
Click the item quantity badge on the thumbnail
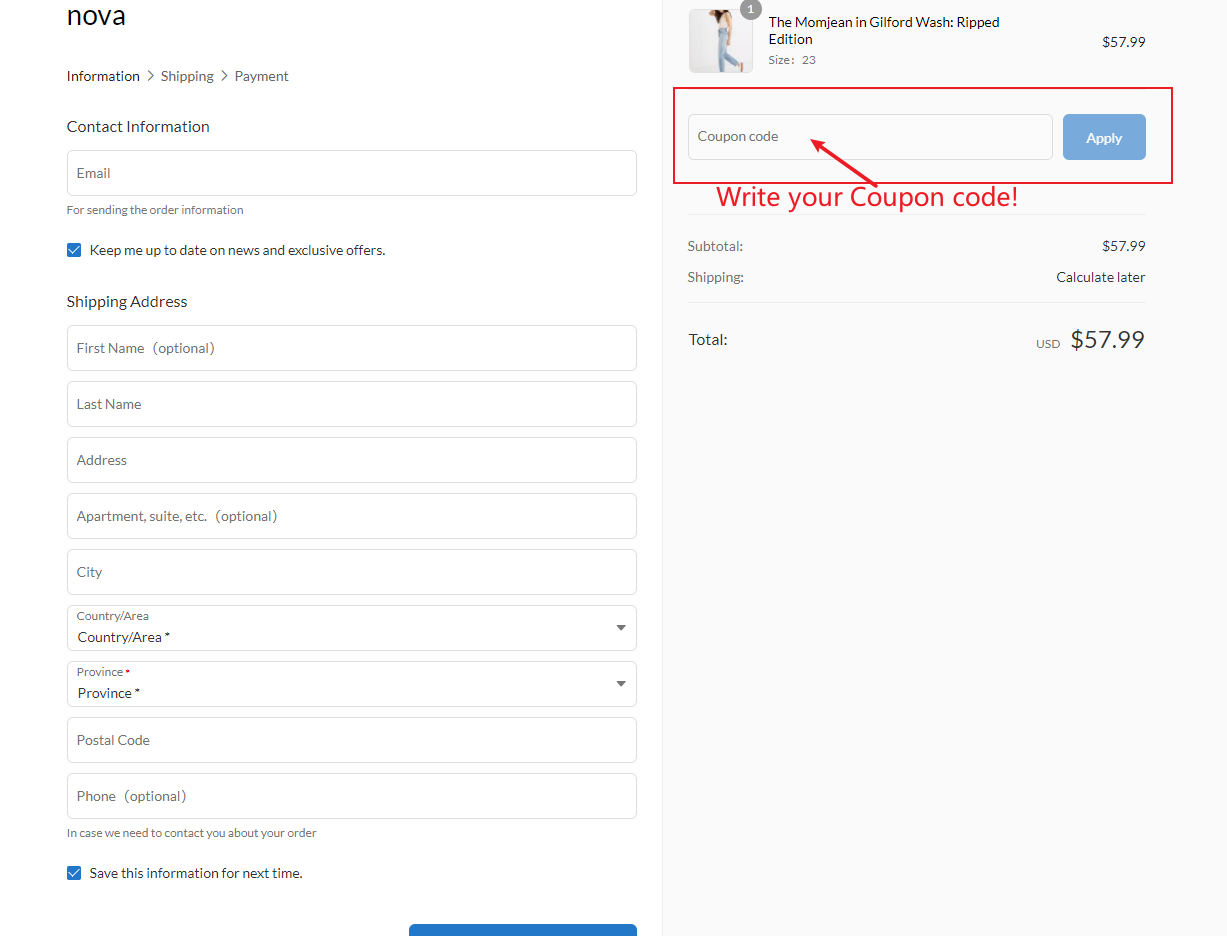pyautogui.click(x=751, y=9)
